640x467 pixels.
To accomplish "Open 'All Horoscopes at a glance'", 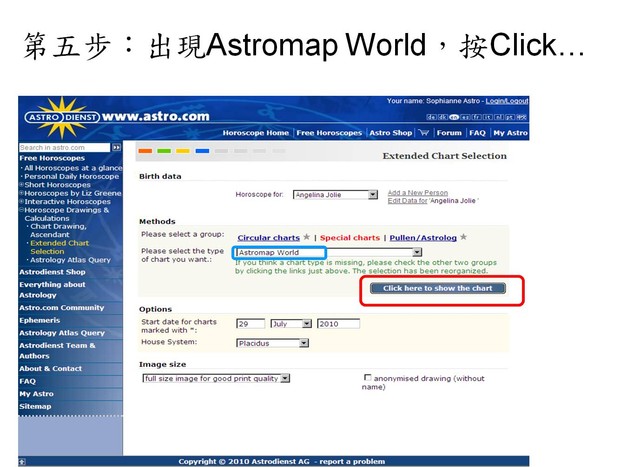I will click(x=73, y=168).
